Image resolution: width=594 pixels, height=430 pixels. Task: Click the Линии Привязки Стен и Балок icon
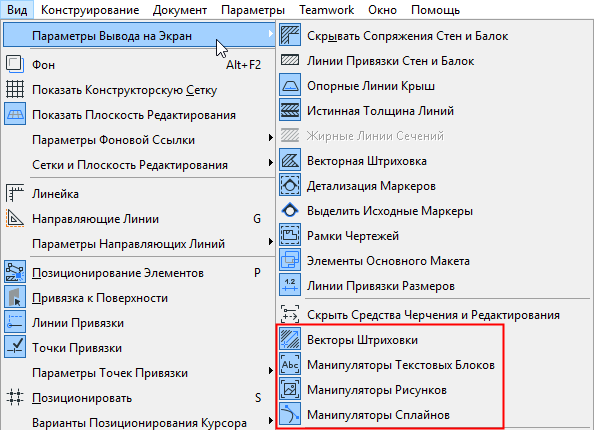click(x=290, y=60)
